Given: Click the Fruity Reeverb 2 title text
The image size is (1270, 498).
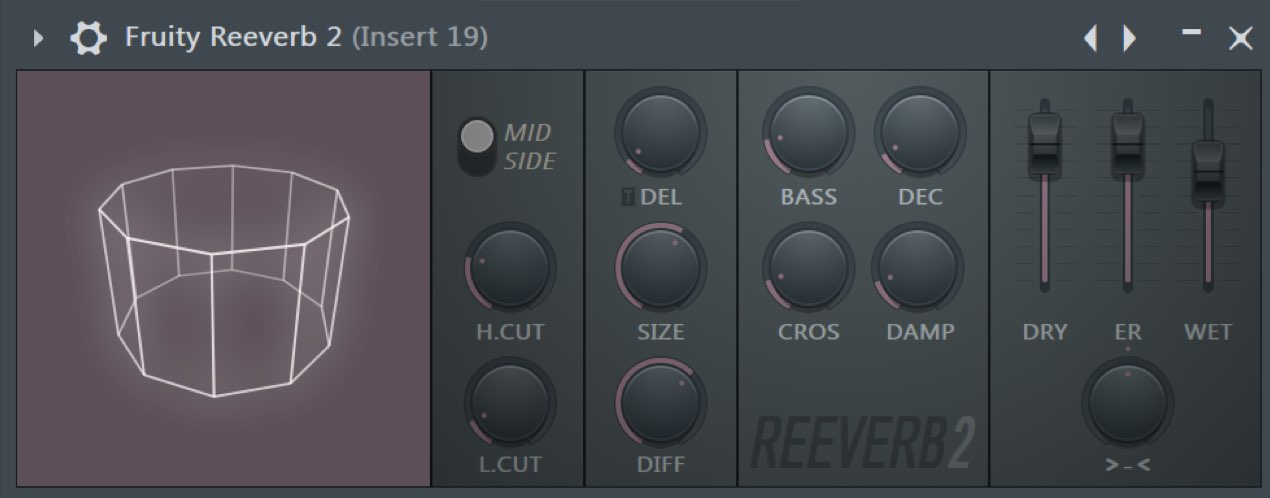Looking at the screenshot, I should tap(233, 38).
